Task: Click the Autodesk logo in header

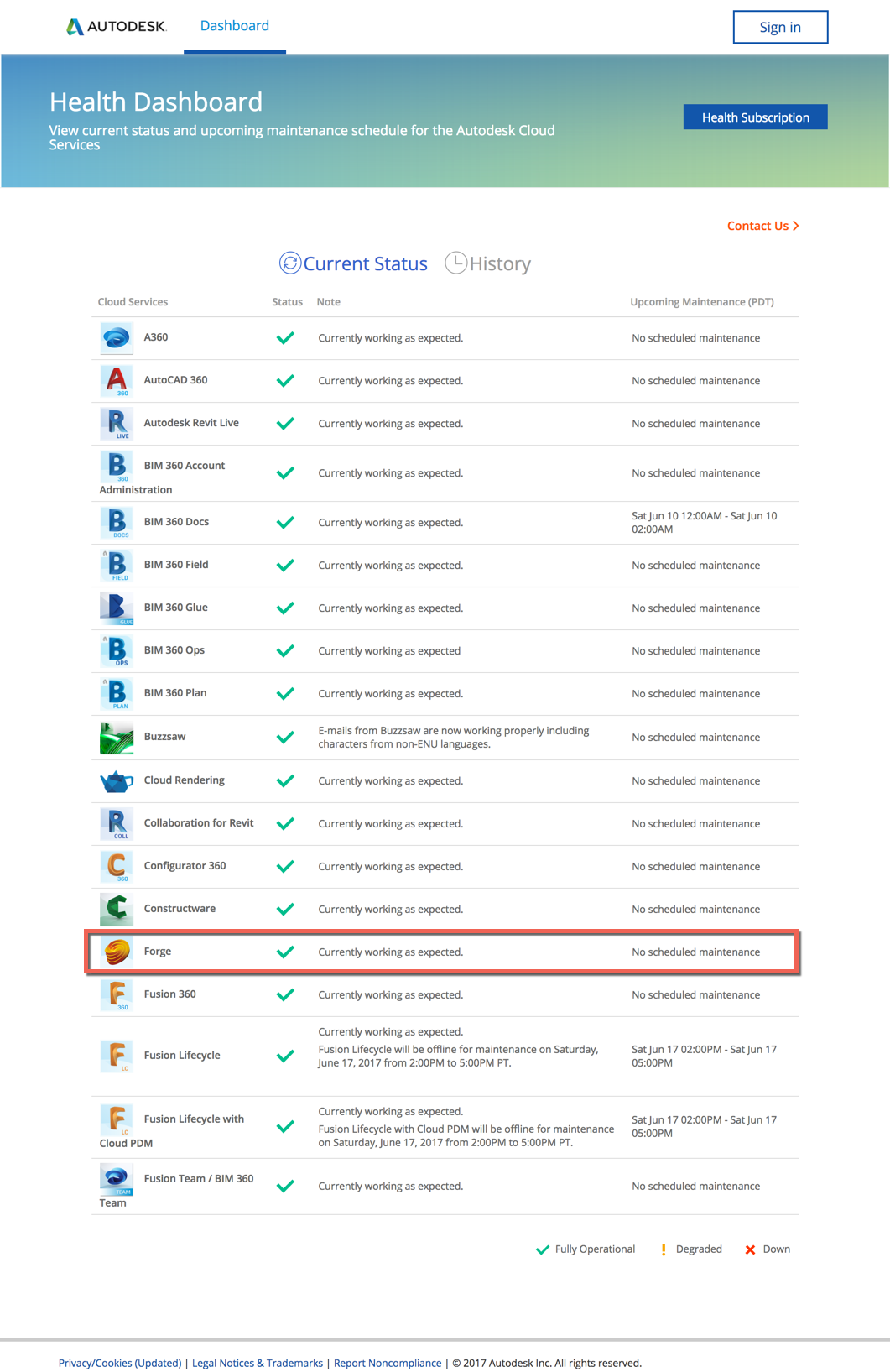Action: pyautogui.click(x=116, y=27)
